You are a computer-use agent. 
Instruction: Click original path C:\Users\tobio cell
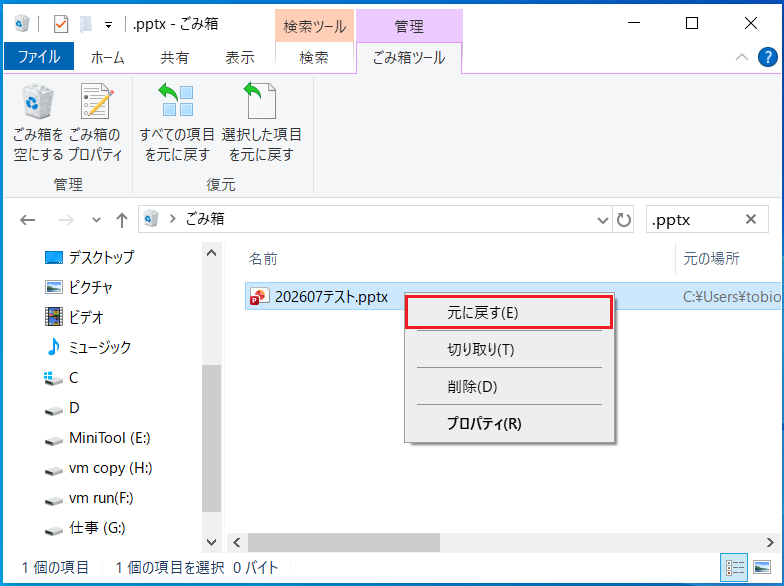click(732, 296)
